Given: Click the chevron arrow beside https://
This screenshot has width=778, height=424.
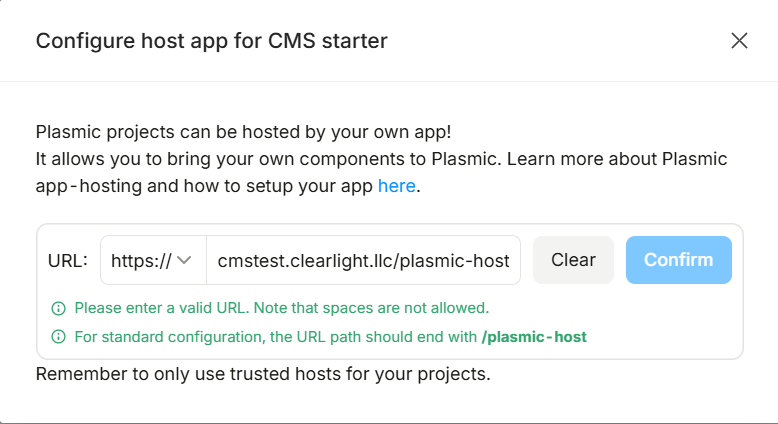Looking at the screenshot, I should (185, 260).
